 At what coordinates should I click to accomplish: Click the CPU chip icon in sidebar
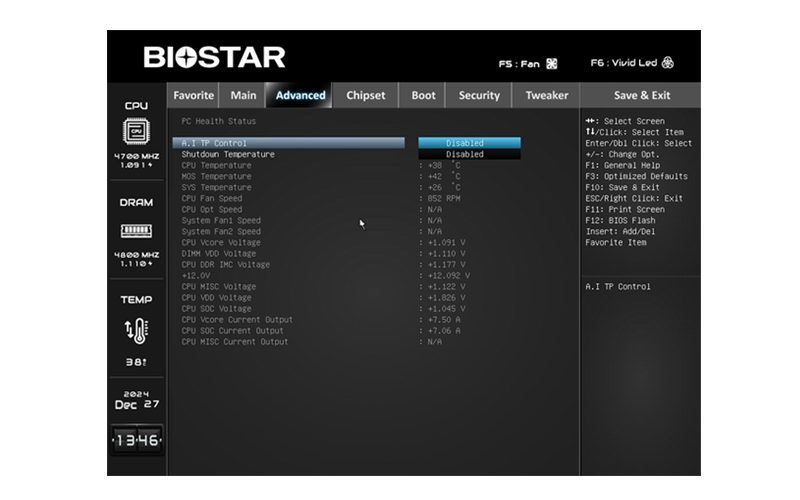tap(136, 131)
